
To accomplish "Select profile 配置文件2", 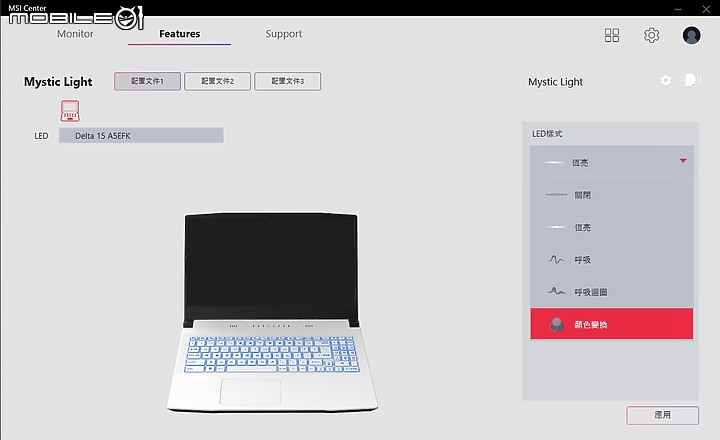I will pos(218,81).
